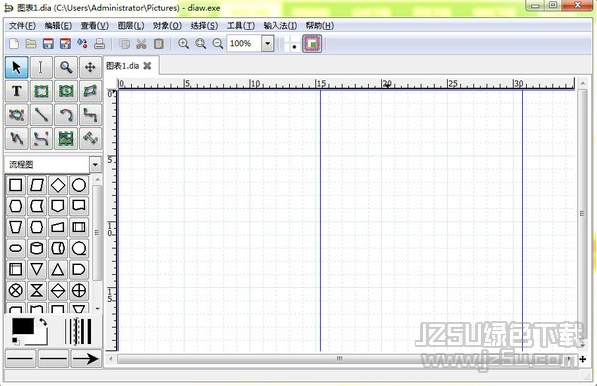
Task: Select the Arc drawing tool
Action: (x=66, y=115)
